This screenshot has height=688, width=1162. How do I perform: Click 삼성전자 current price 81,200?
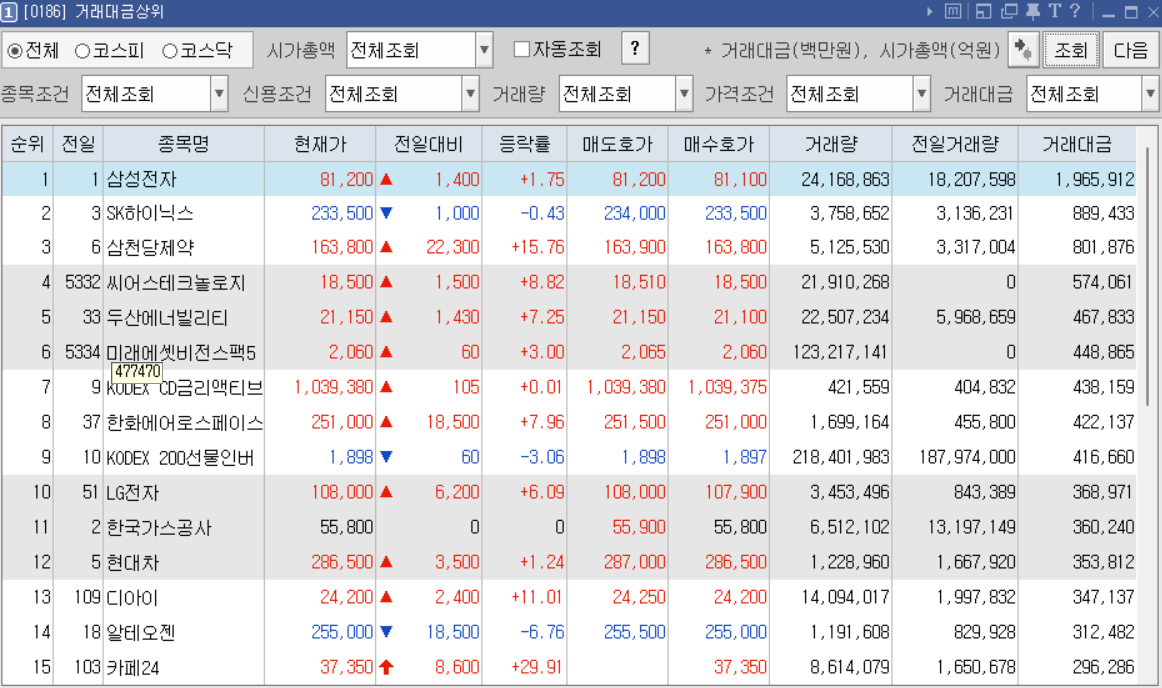pyautogui.click(x=347, y=179)
